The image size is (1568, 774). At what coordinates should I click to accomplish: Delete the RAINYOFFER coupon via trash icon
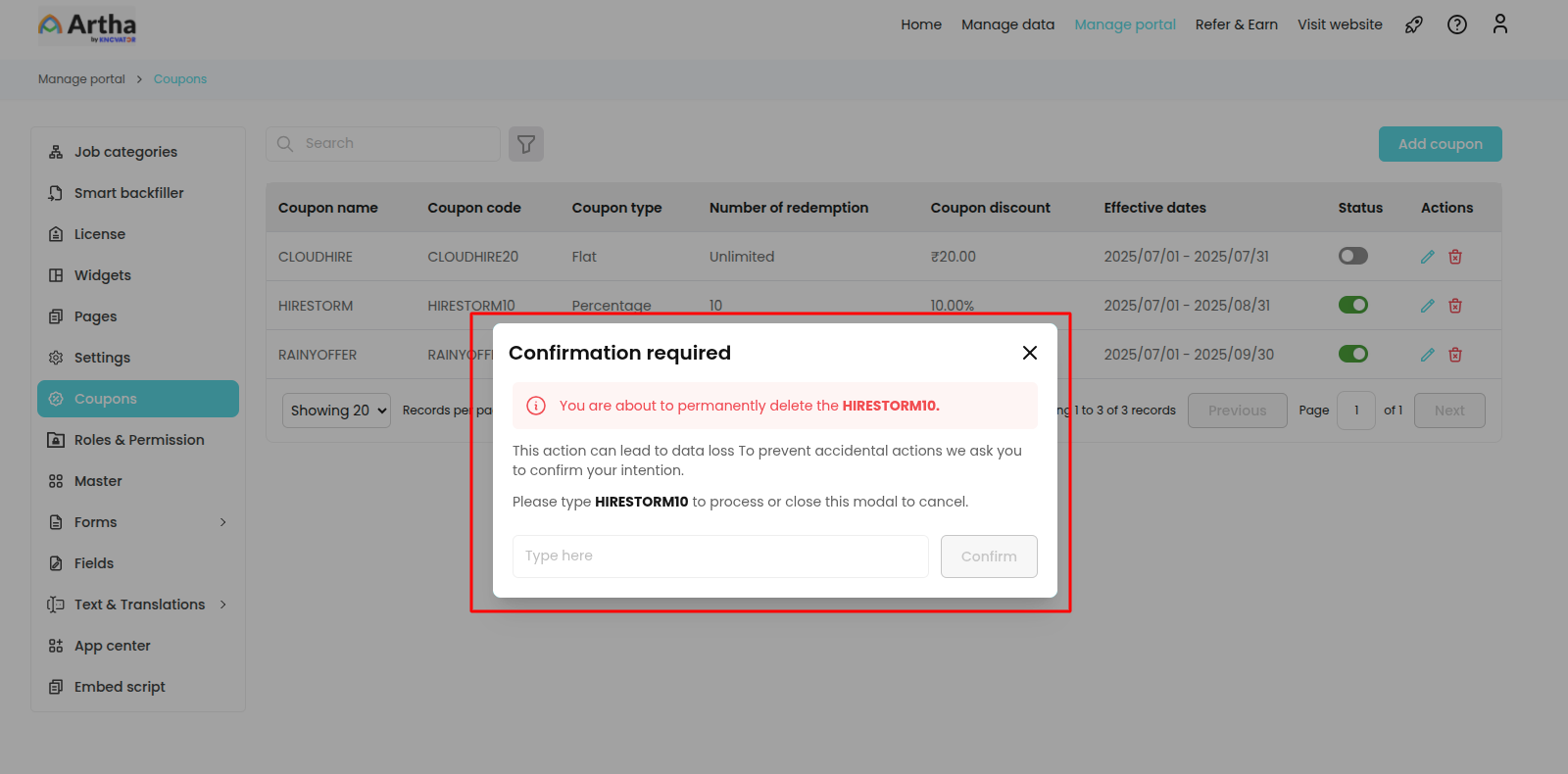pyautogui.click(x=1455, y=355)
